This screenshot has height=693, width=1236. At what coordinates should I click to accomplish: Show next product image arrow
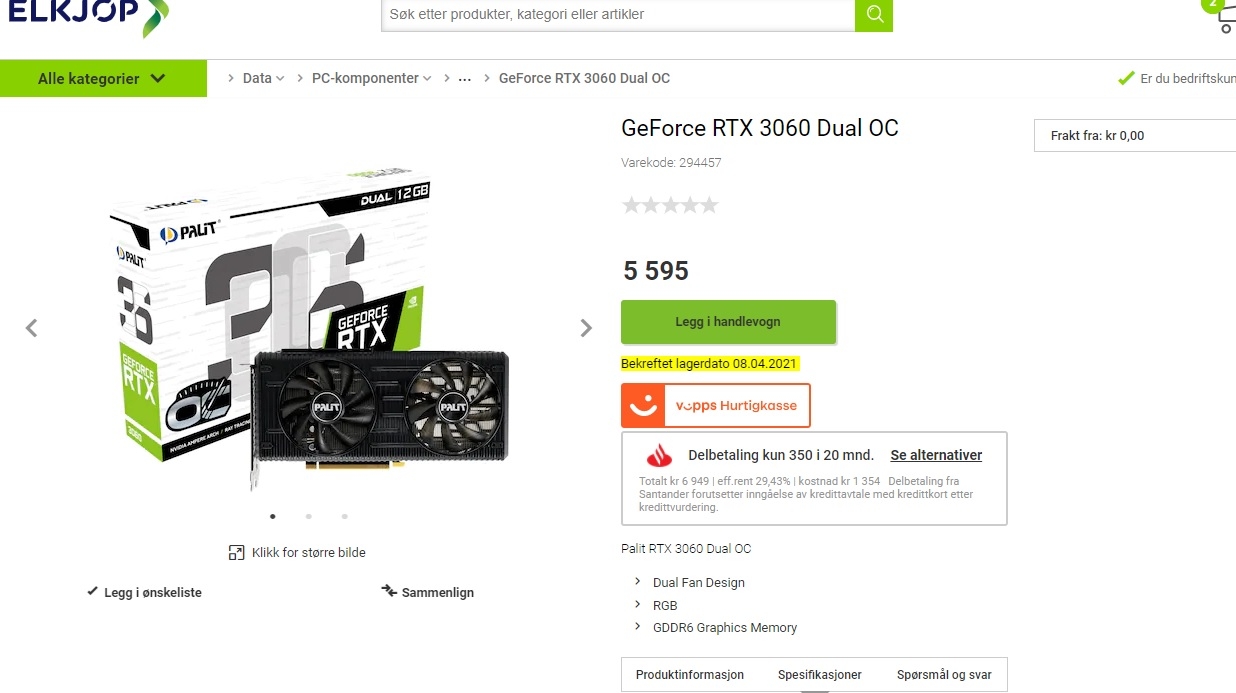click(586, 328)
